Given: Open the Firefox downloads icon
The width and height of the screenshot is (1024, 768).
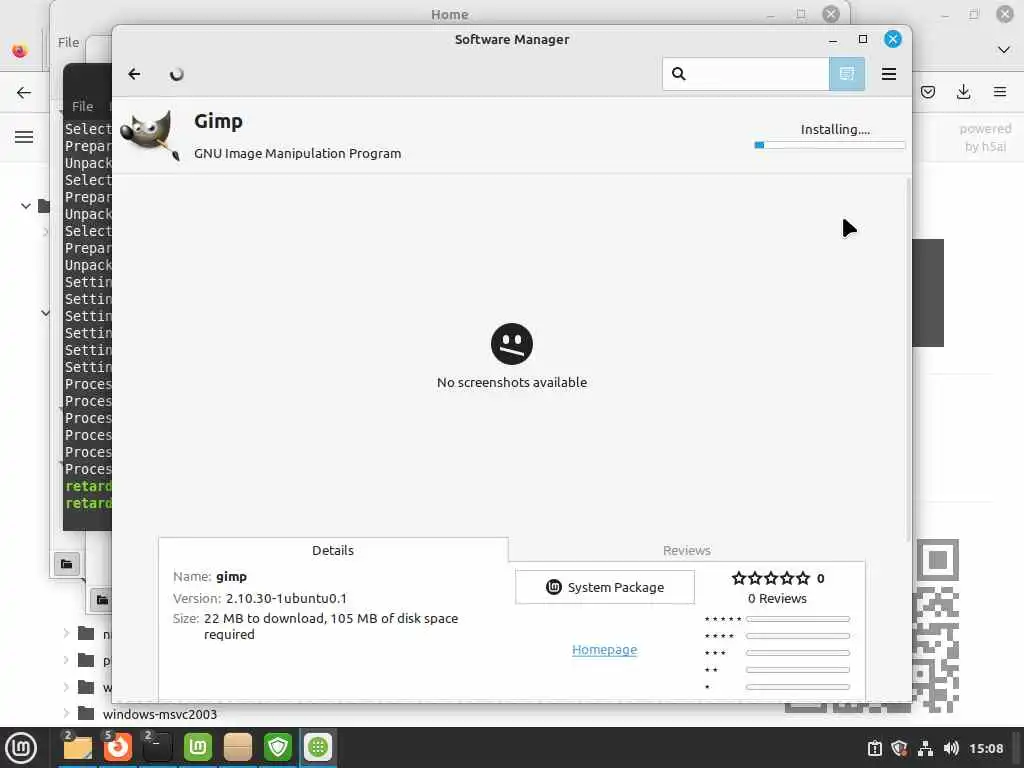Looking at the screenshot, I should (x=963, y=92).
